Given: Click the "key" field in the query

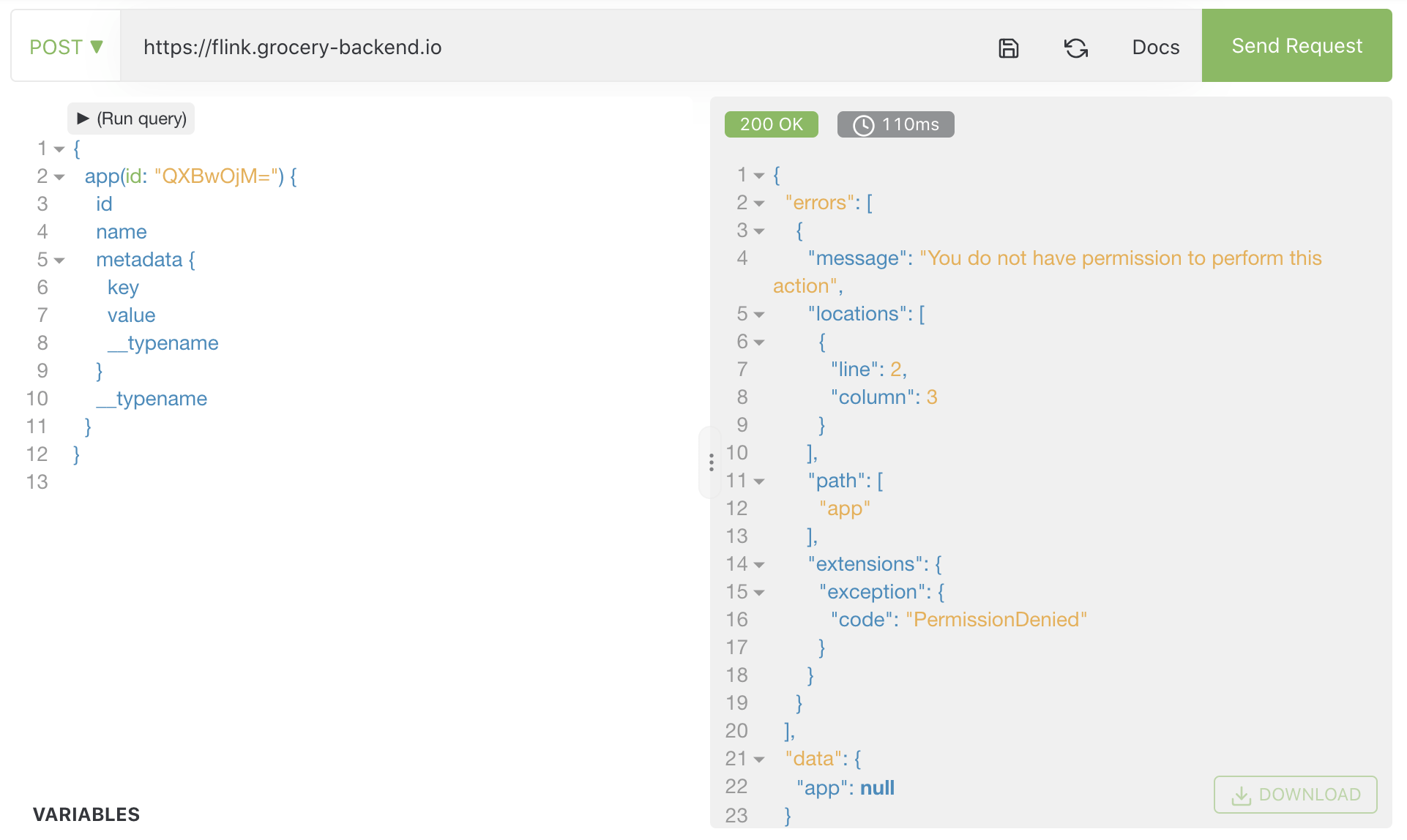Looking at the screenshot, I should click(123, 288).
